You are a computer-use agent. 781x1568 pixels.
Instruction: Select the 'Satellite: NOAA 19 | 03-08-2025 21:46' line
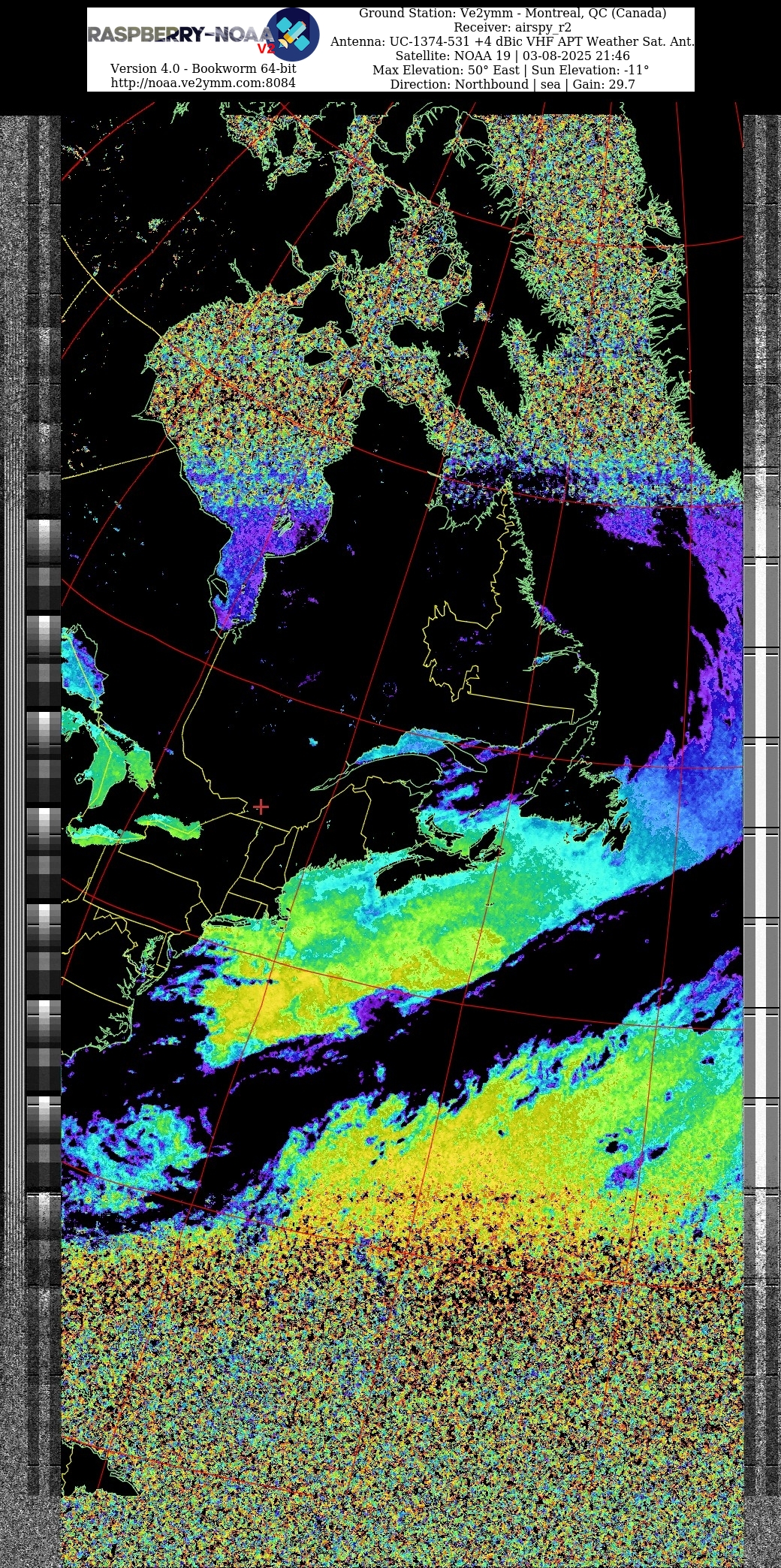click(x=513, y=56)
